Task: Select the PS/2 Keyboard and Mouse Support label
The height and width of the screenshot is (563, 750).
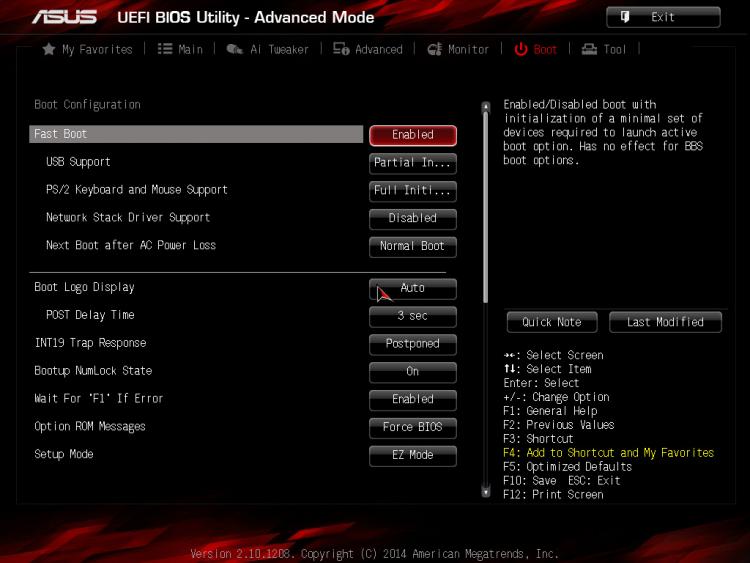Action: [137, 190]
